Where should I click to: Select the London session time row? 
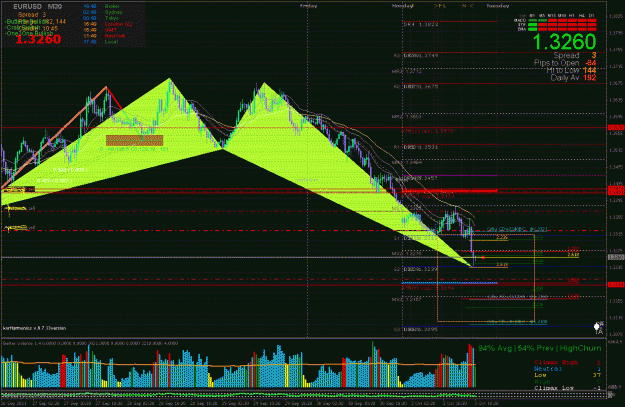click(108, 24)
